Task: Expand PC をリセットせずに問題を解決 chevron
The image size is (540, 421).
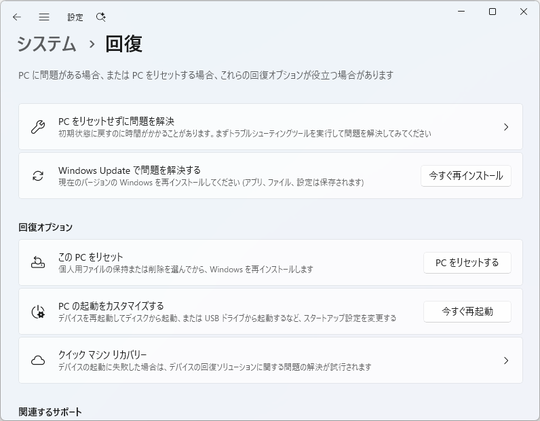Action: coord(506,127)
